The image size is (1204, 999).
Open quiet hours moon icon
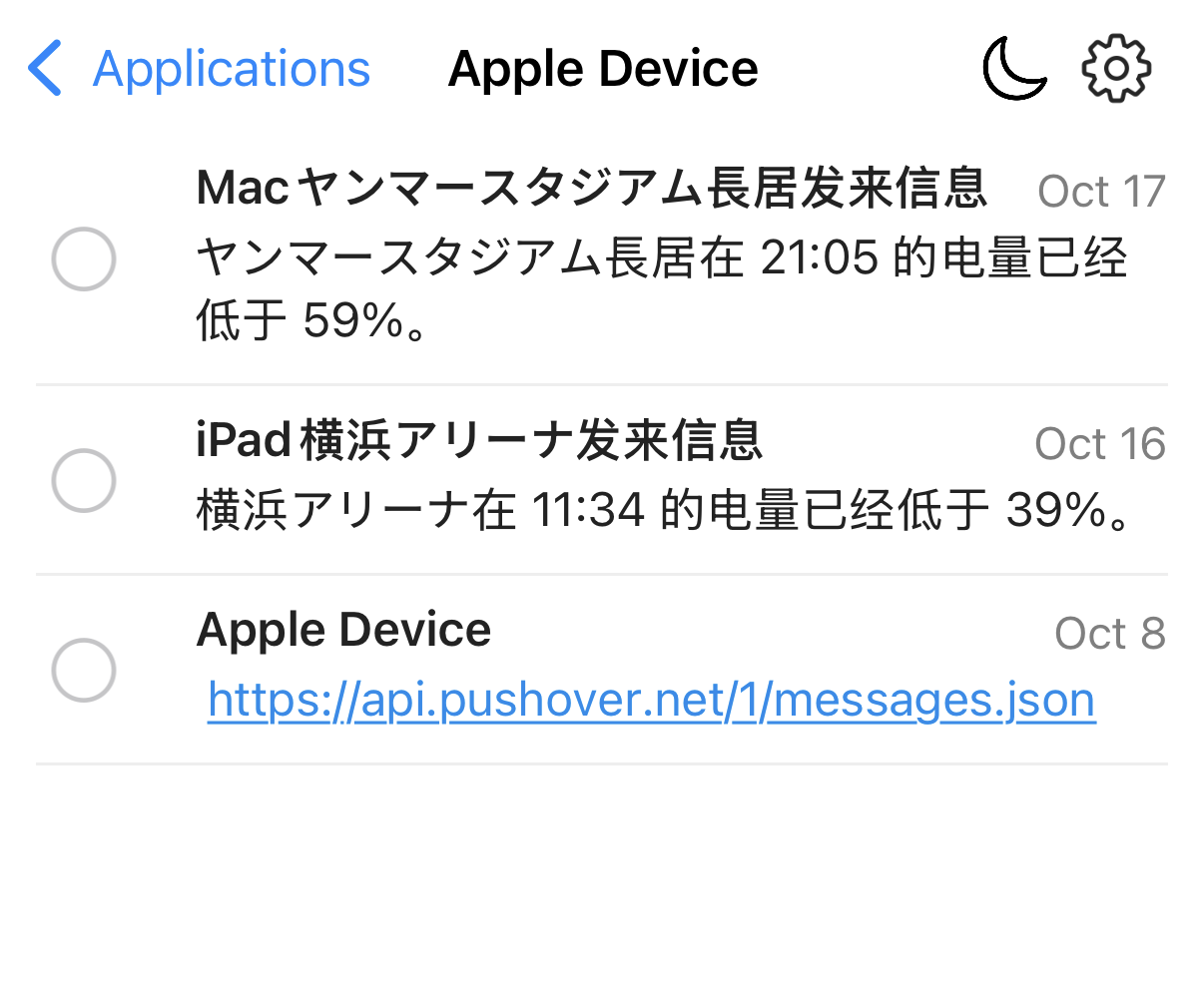pyautogui.click(x=1013, y=69)
